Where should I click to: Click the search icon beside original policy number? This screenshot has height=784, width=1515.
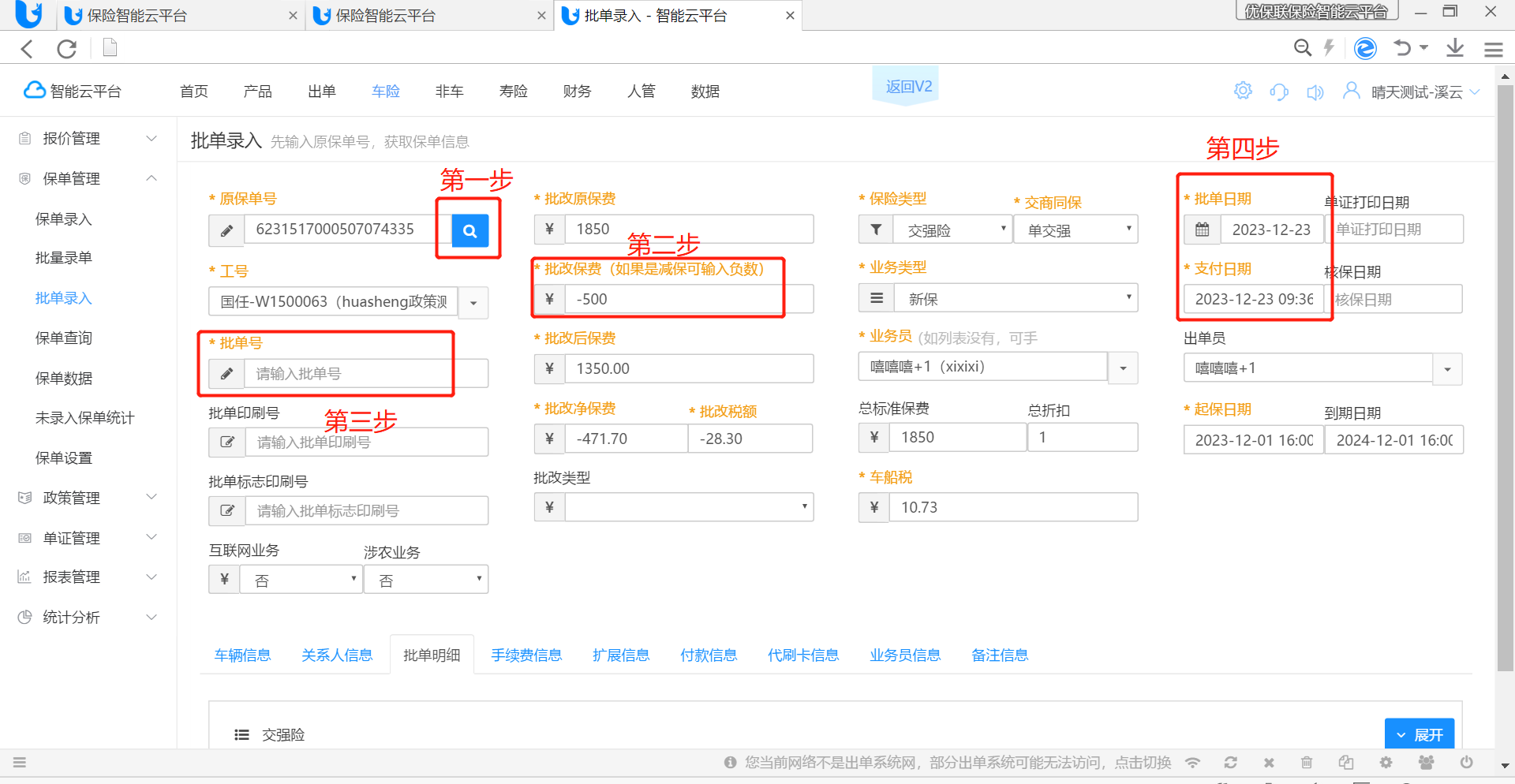470,230
